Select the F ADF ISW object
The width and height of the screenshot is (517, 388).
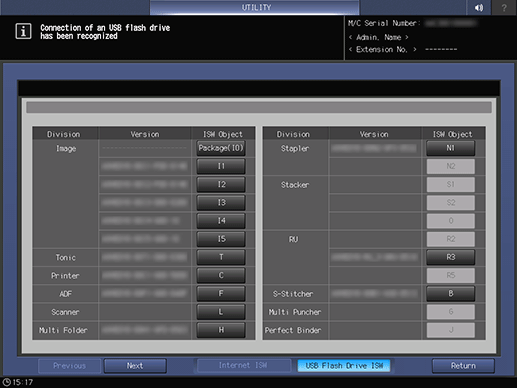tap(221, 293)
